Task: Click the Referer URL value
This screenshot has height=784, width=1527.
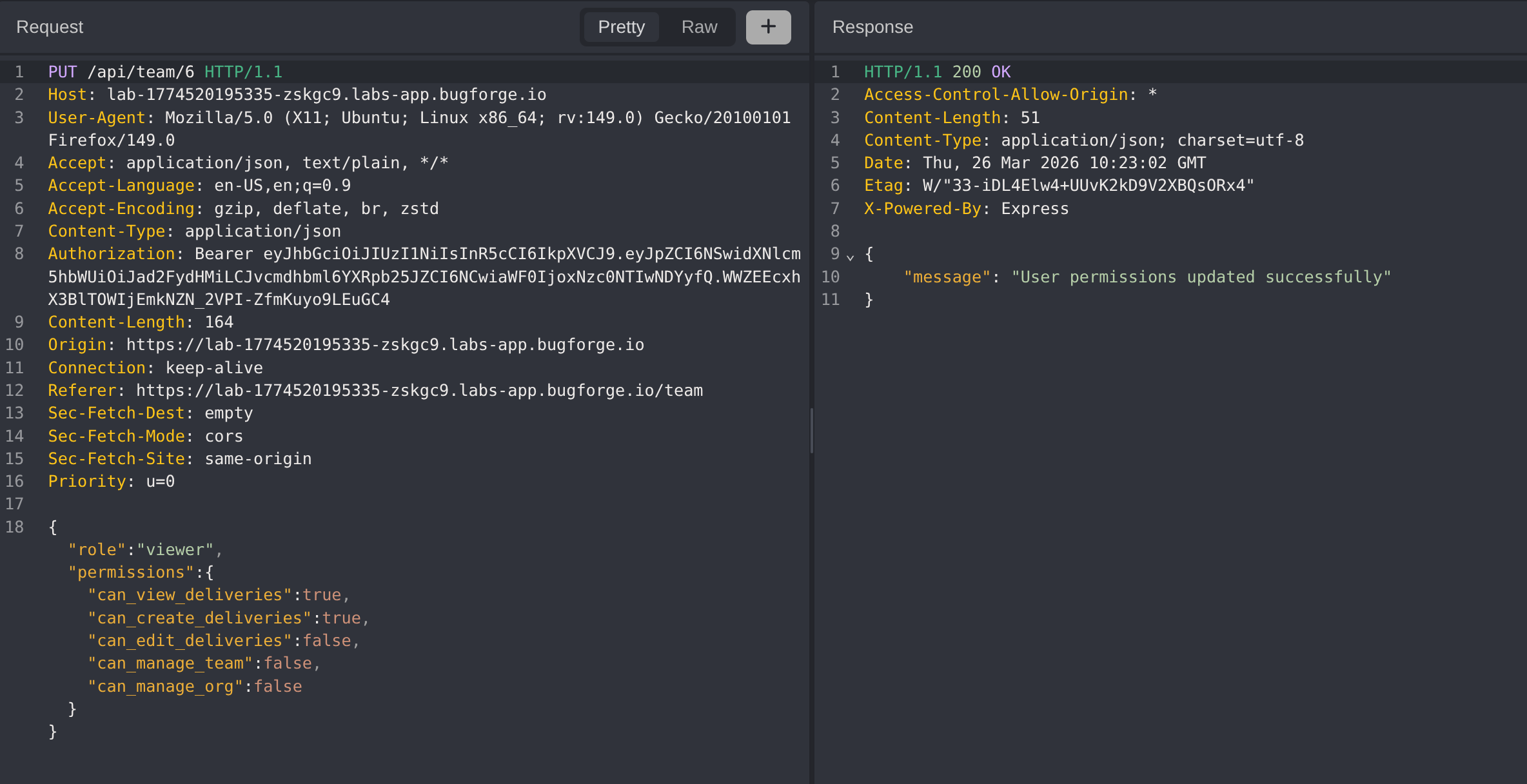Action: coord(419,391)
